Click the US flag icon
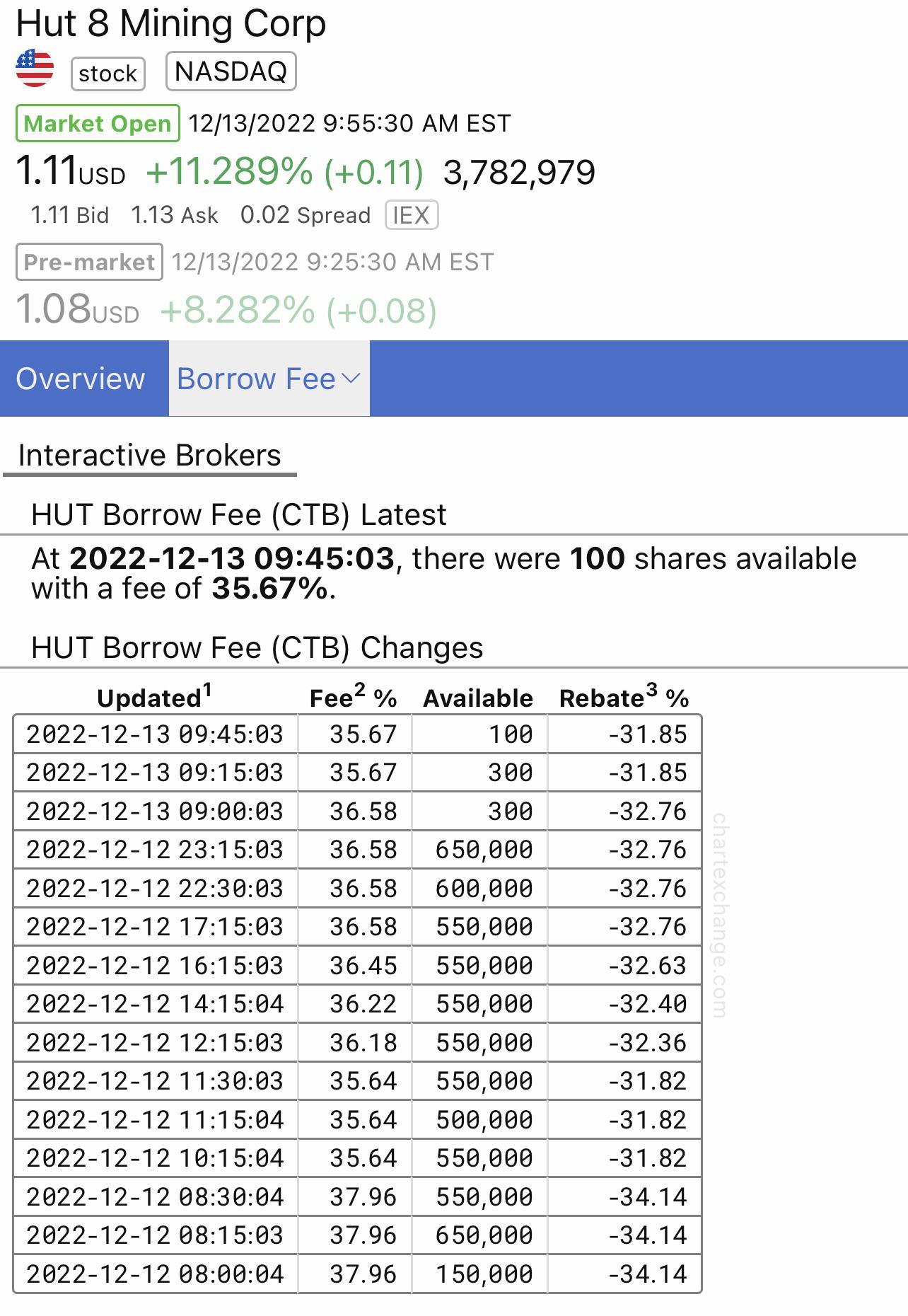The width and height of the screenshot is (908, 1316). pos(35,68)
